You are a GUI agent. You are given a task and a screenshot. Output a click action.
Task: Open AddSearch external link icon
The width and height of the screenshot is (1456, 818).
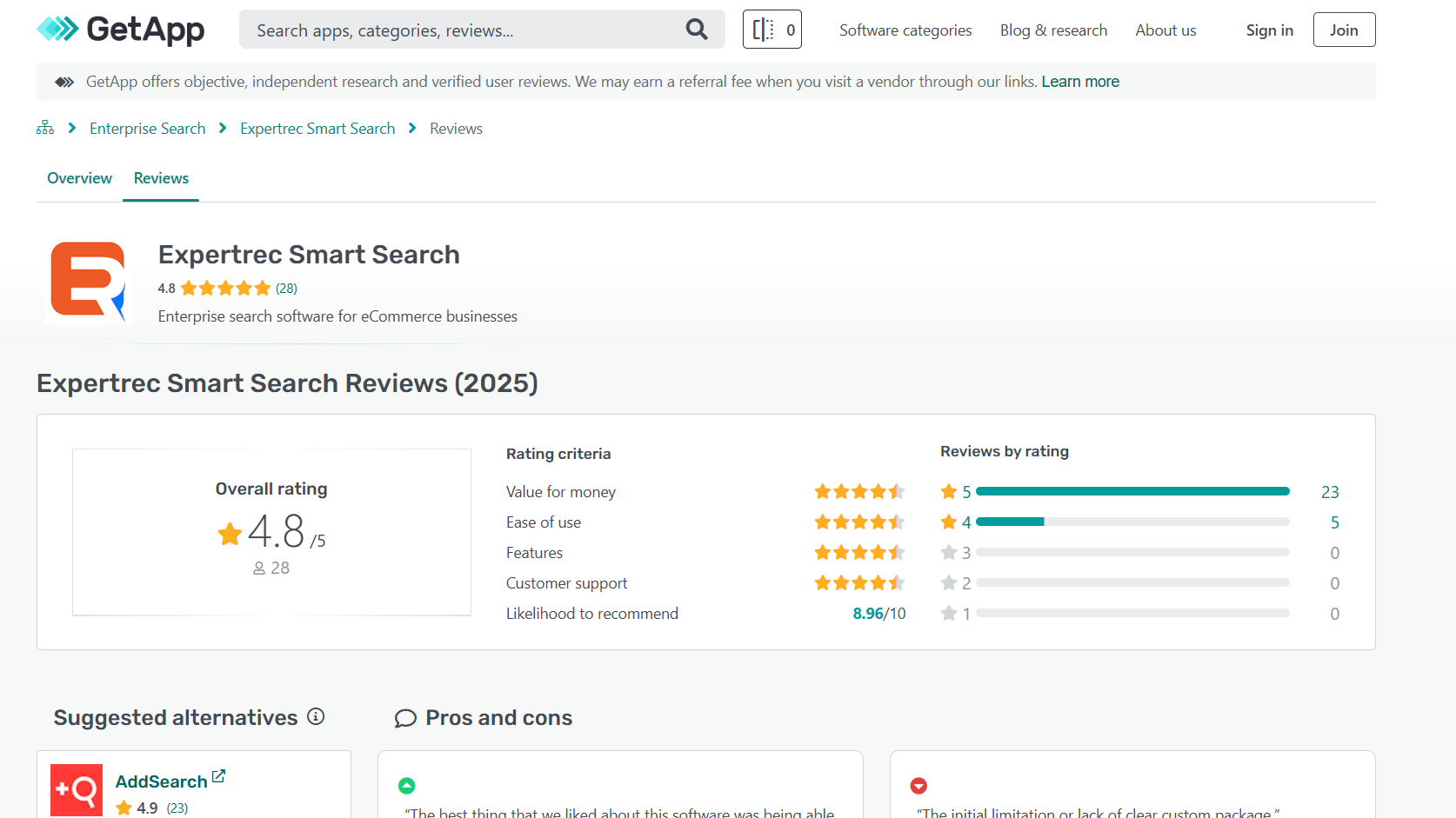click(218, 776)
